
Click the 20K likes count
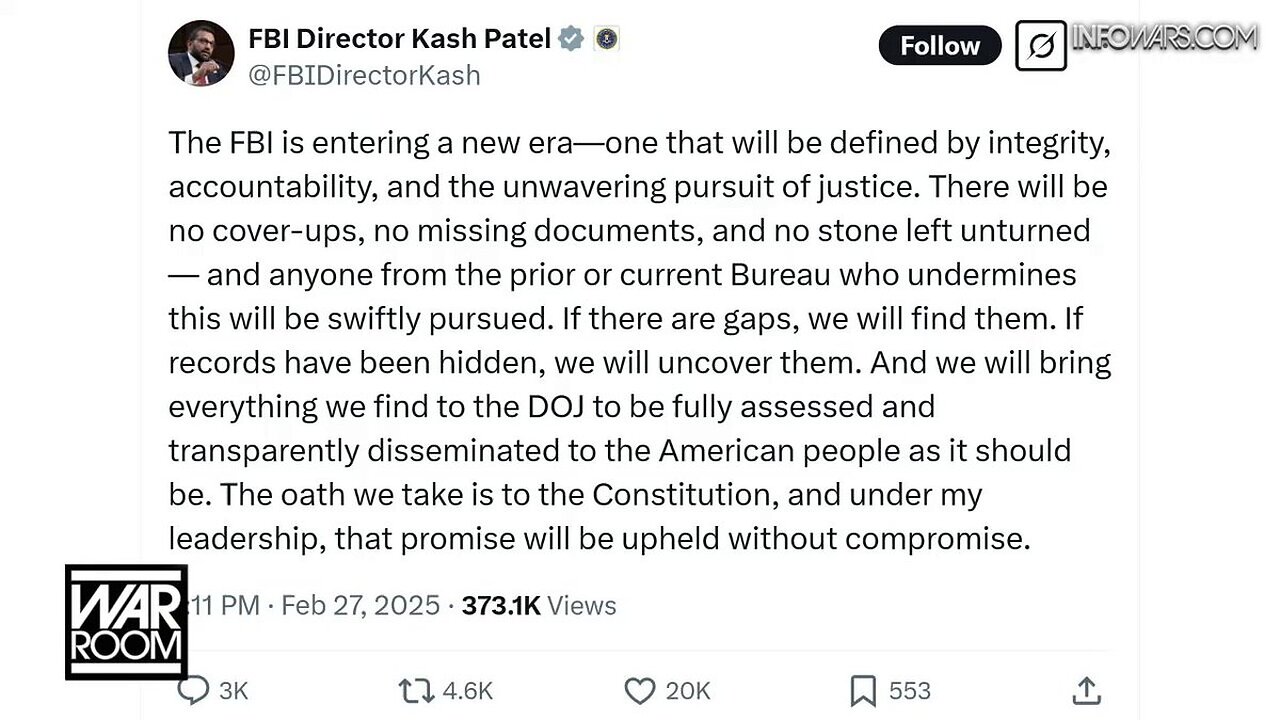click(x=688, y=690)
